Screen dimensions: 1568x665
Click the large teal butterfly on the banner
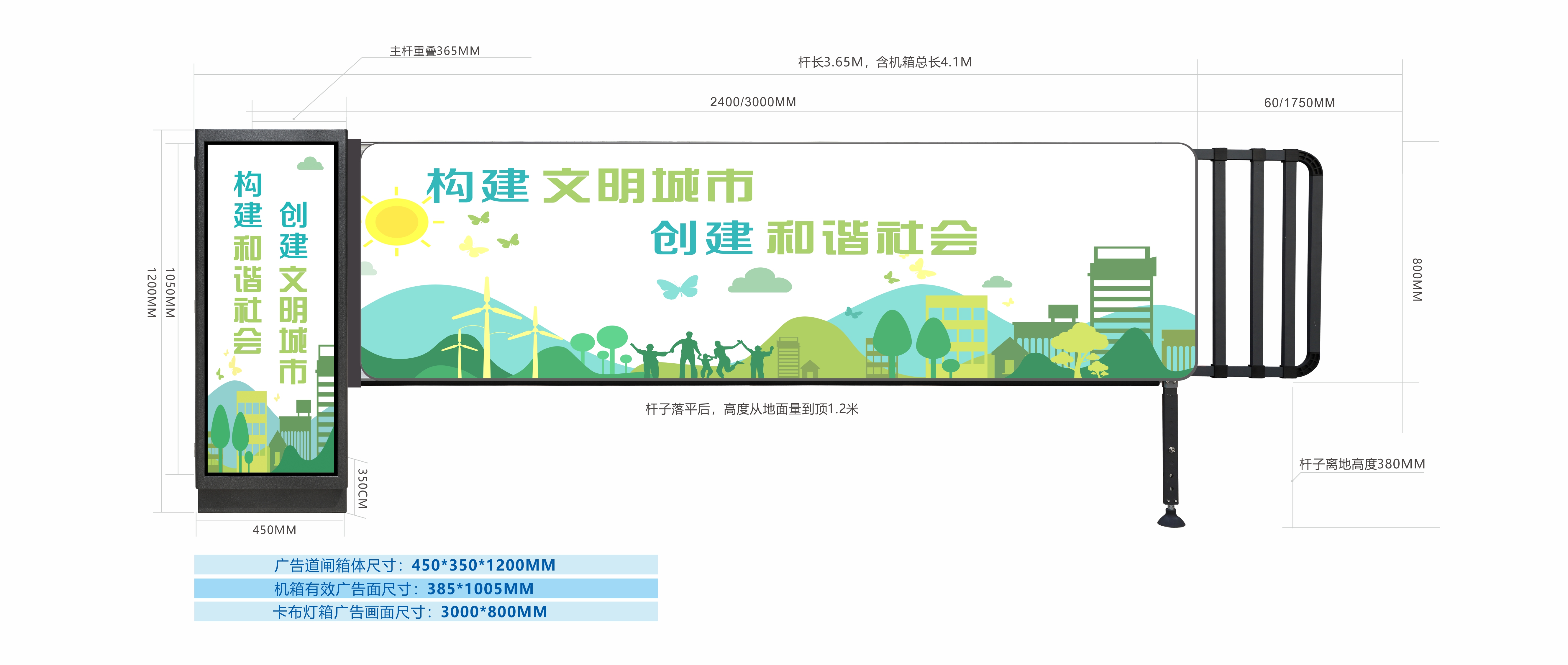click(678, 287)
